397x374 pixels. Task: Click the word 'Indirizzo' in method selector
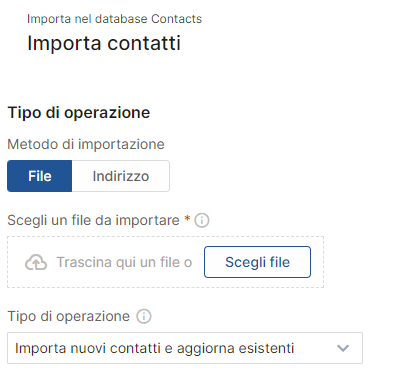(121, 176)
